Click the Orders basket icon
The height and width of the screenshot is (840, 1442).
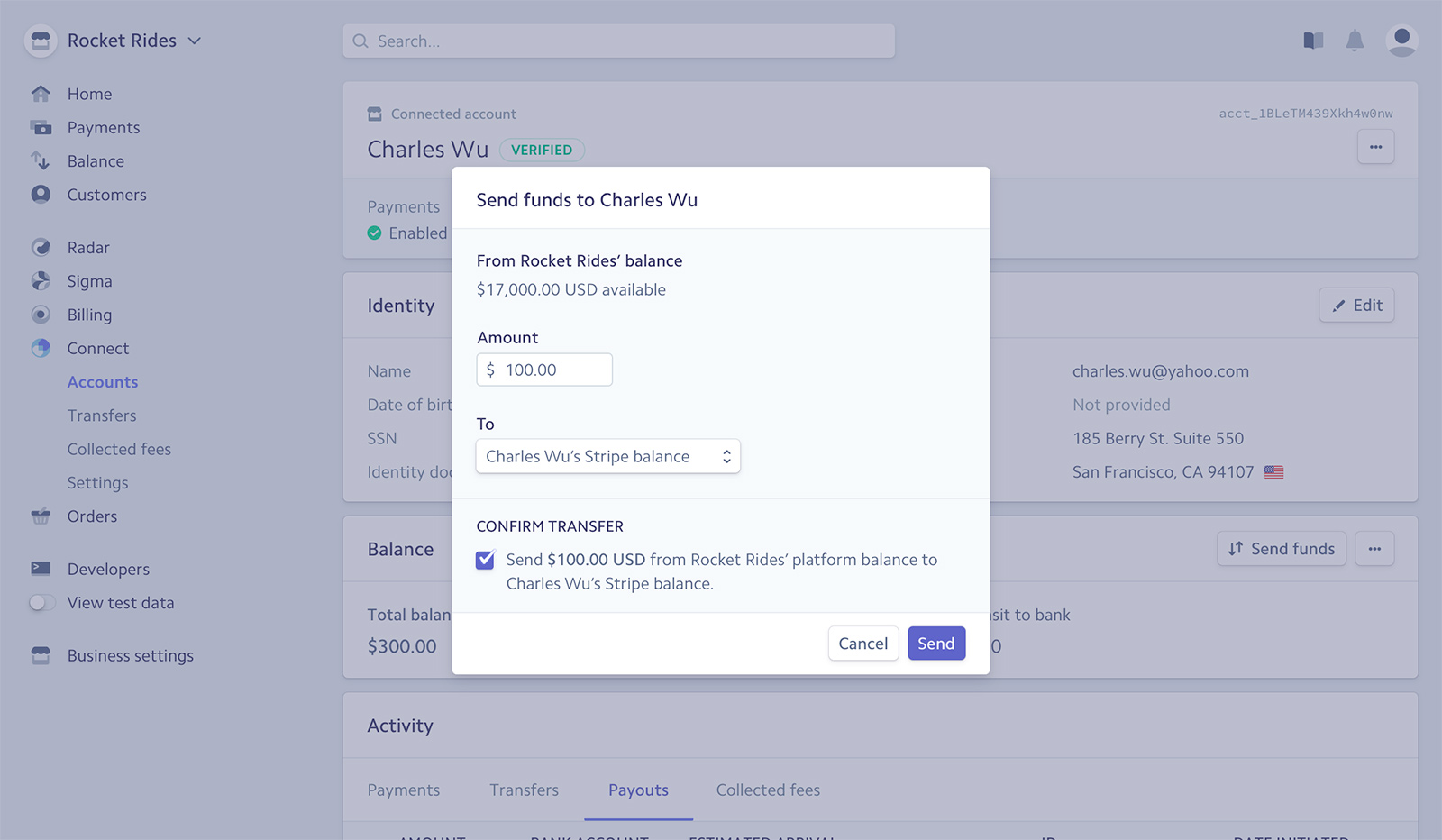click(x=41, y=516)
